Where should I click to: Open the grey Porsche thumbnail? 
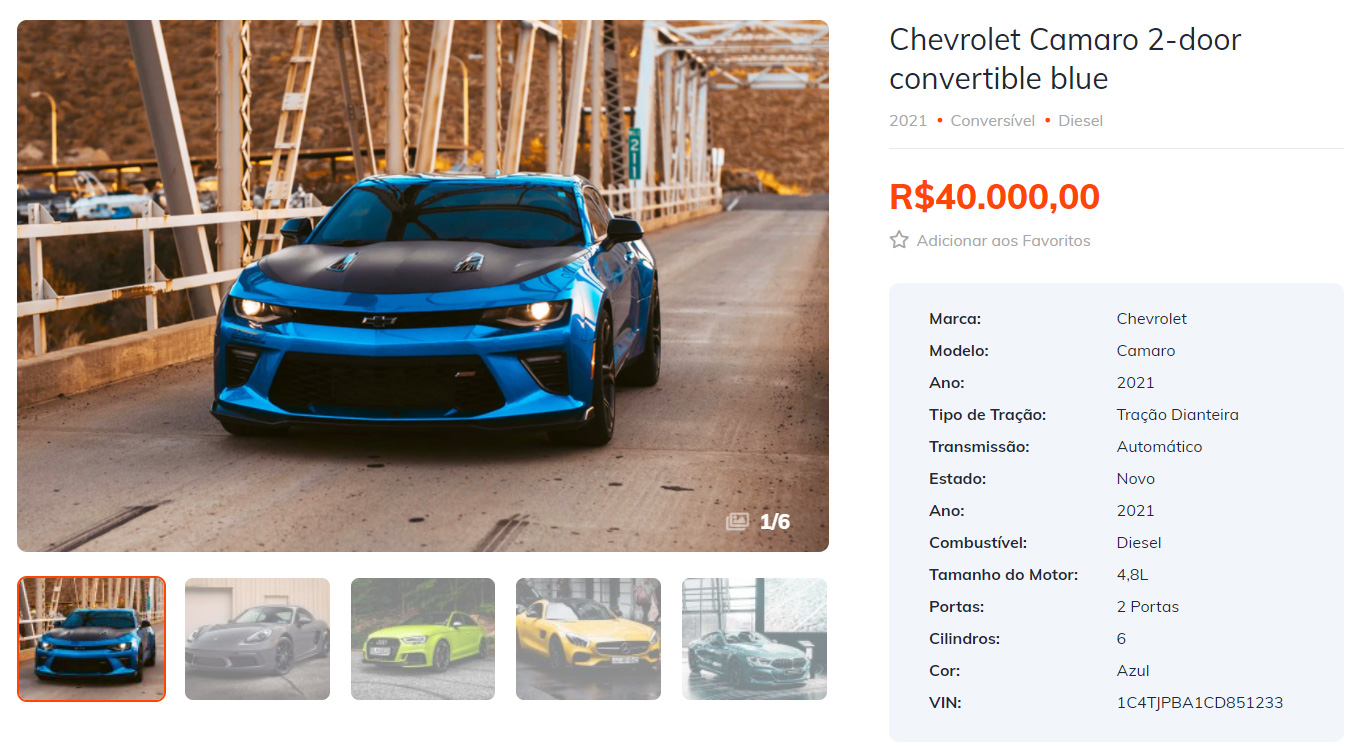click(257, 639)
